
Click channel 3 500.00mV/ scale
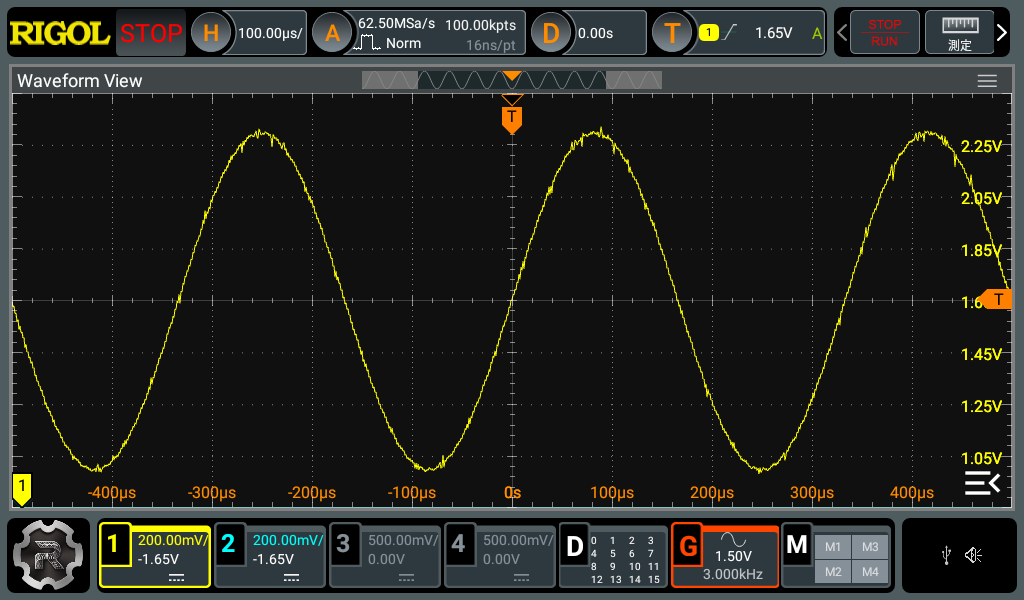tap(403, 541)
